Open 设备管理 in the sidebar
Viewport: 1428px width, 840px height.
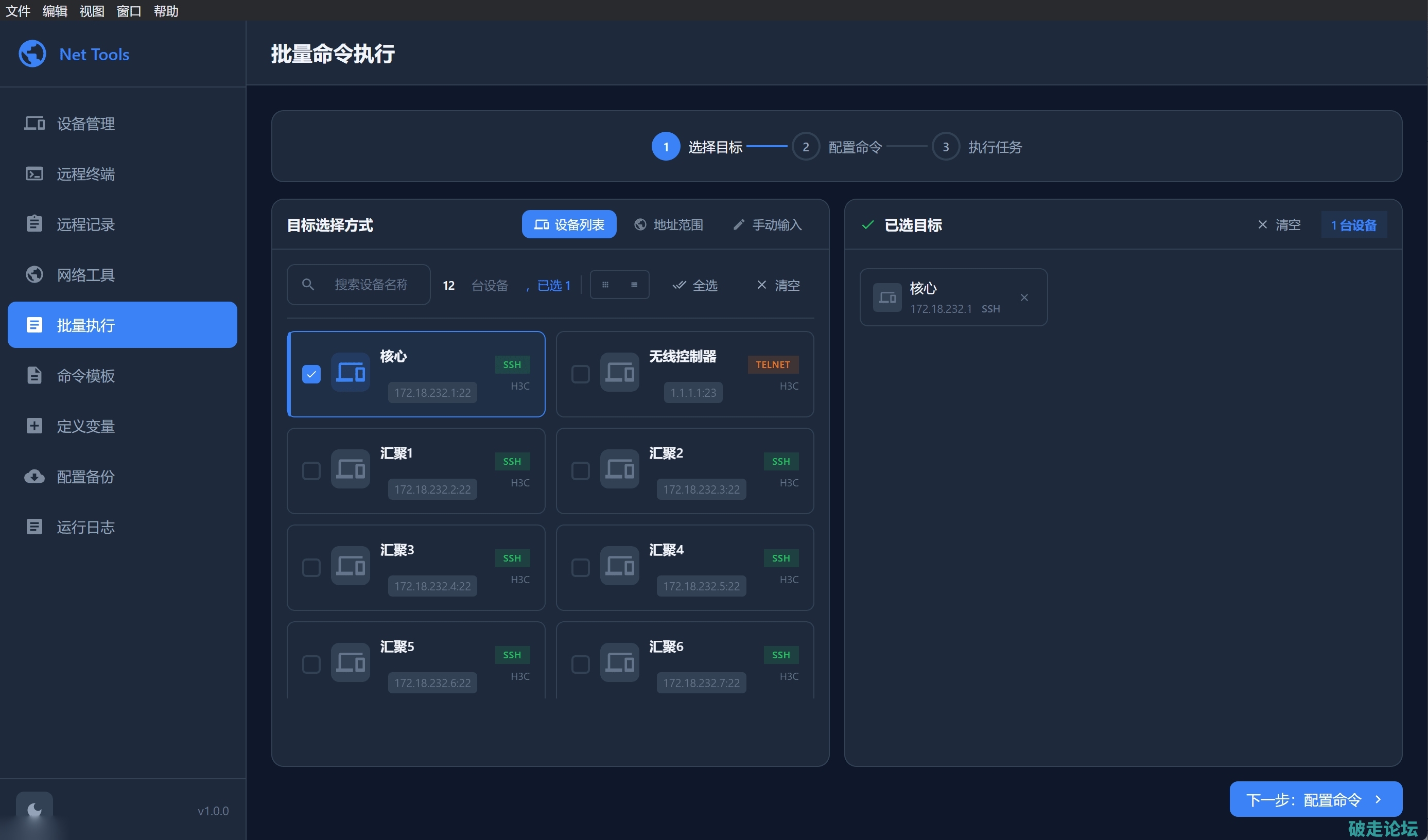tap(85, 124)
